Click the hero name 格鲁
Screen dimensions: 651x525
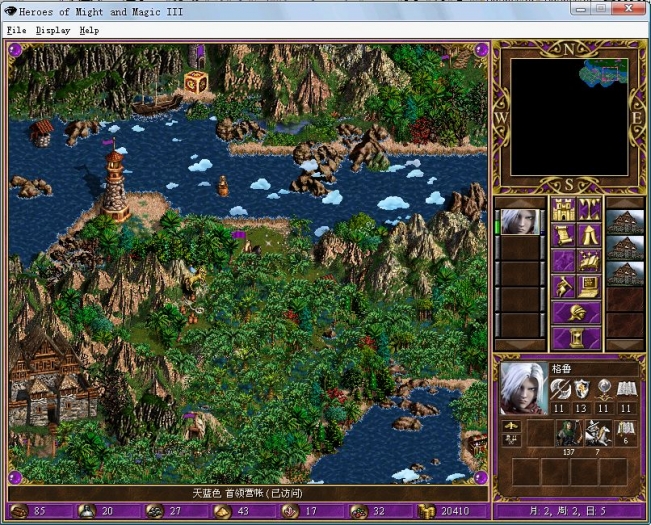coord(561,369)
